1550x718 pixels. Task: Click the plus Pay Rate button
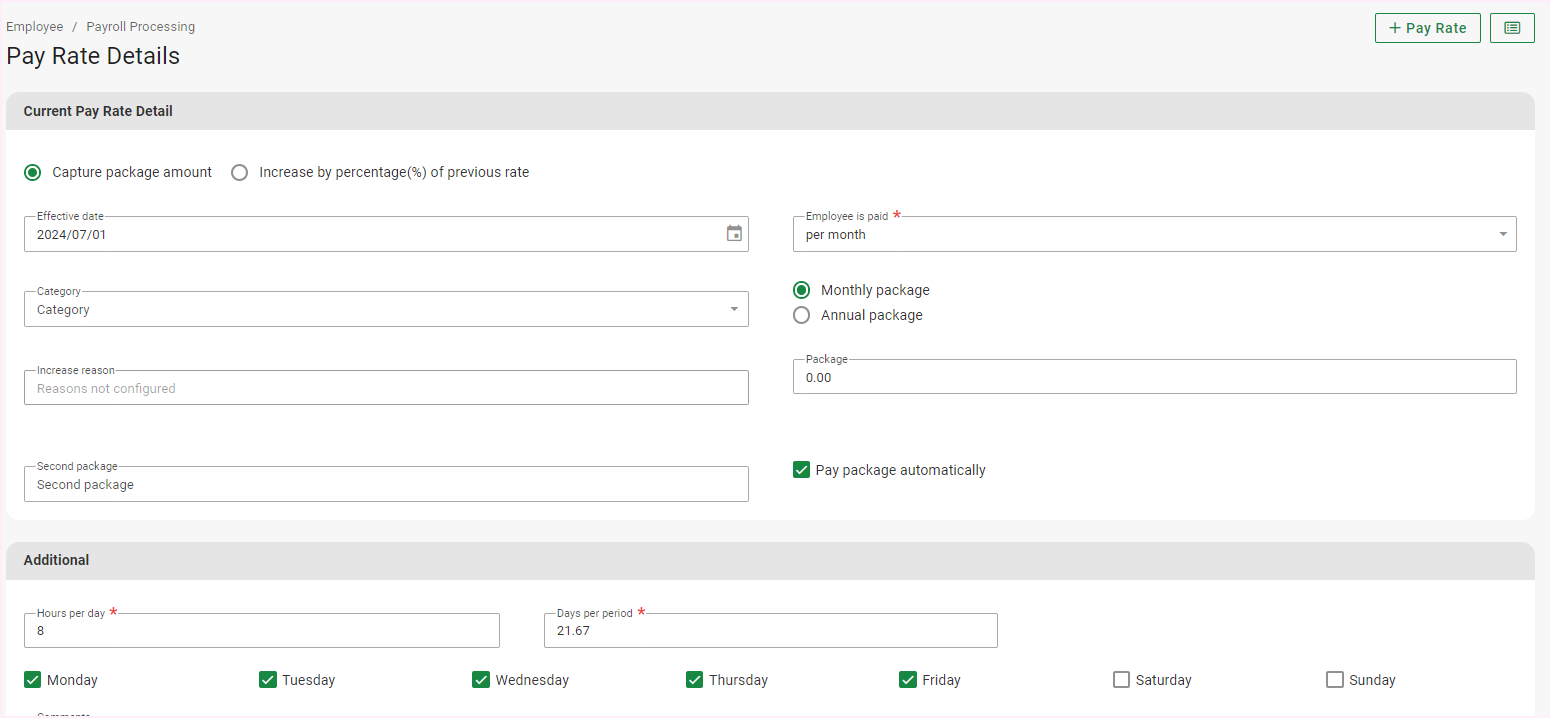1427,28
